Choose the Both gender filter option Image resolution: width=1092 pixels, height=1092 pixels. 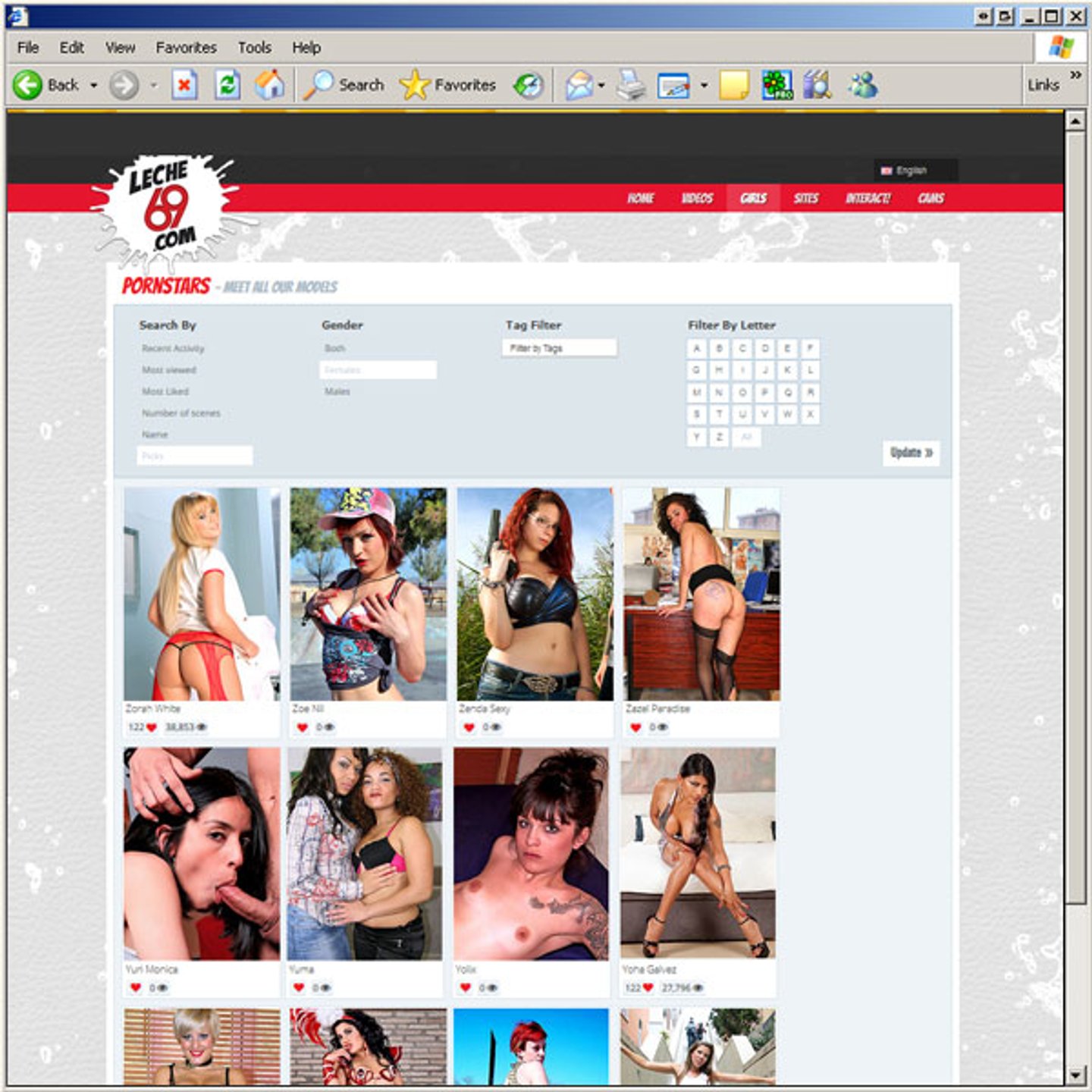click(334, 348)
